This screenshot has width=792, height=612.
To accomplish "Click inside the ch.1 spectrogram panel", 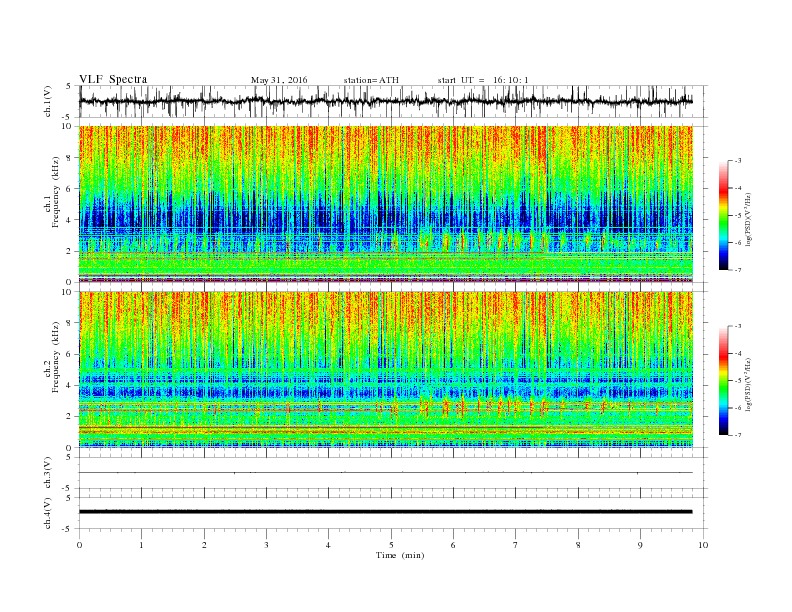I will click(386, 204).
